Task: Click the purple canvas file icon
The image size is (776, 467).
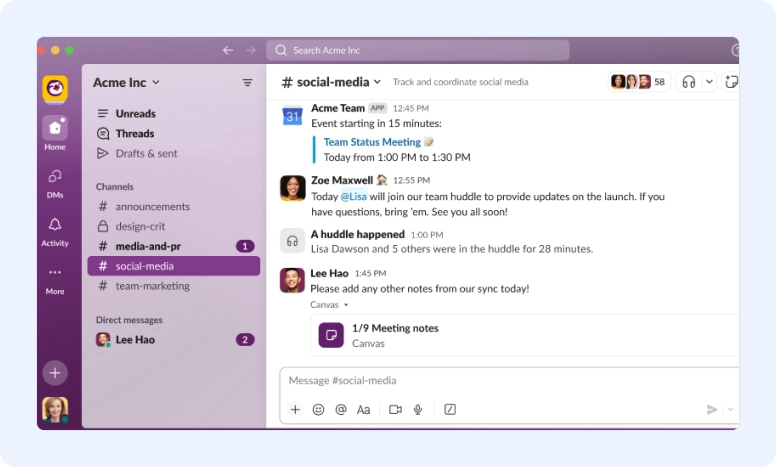Action: tap(331, 335)
